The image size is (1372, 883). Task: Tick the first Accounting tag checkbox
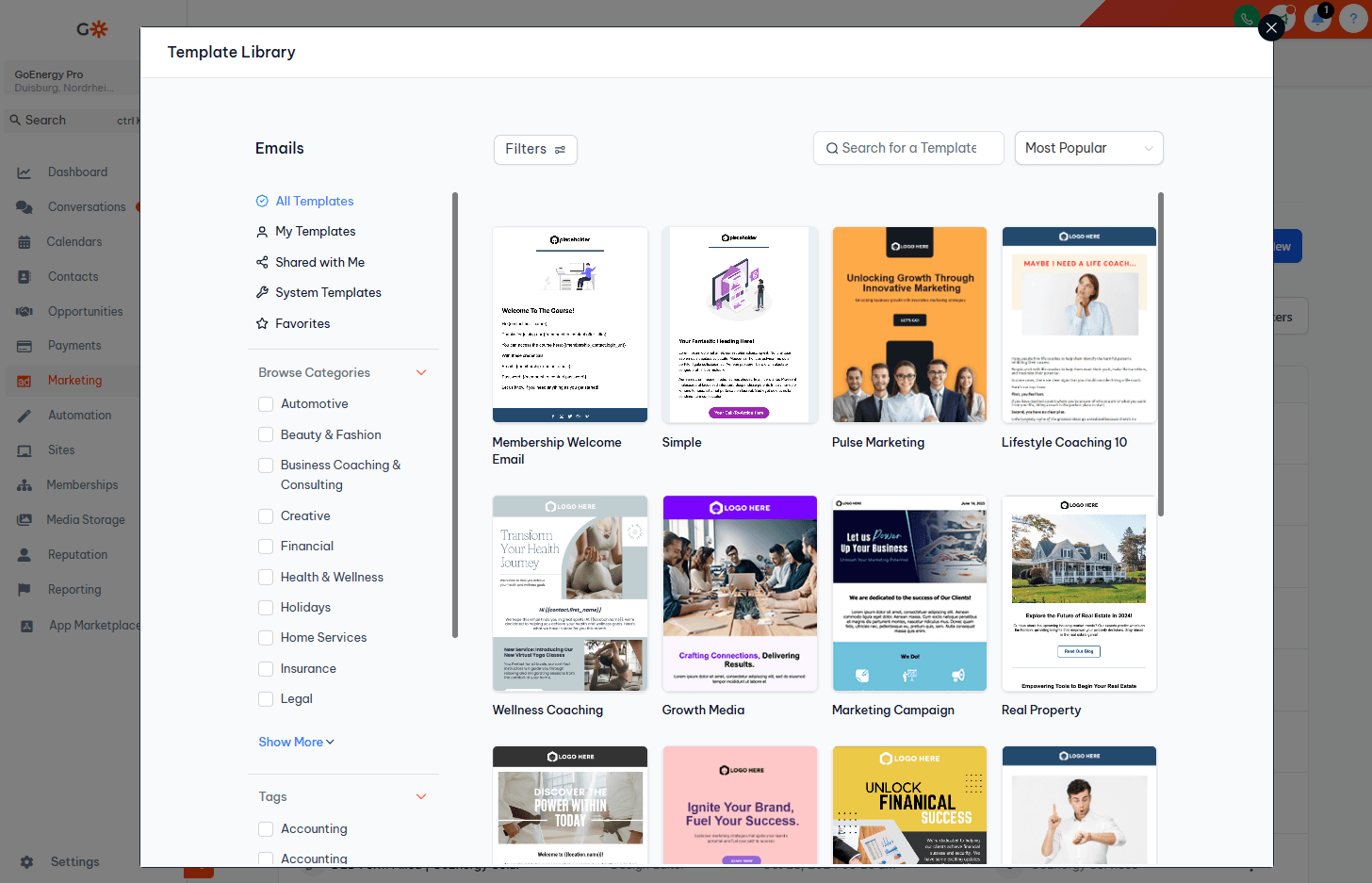click(x=266, y=829)
